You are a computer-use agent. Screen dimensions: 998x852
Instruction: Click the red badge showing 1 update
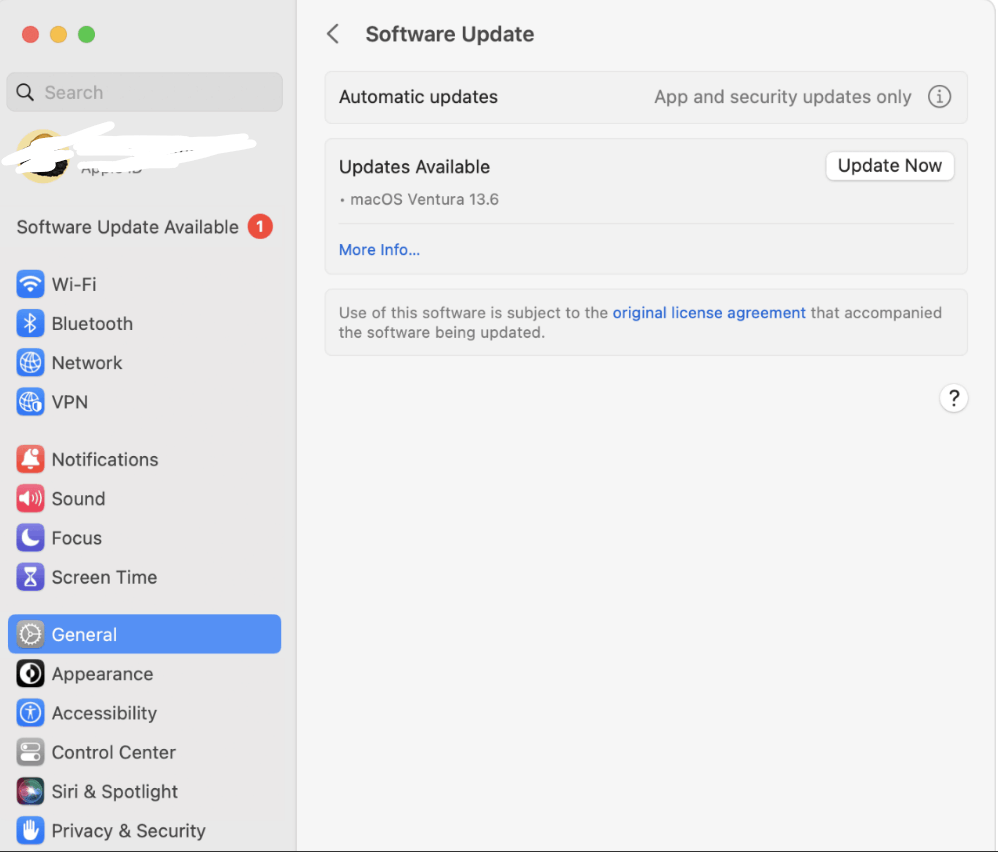pyautogui.click(x=260, y=227)
